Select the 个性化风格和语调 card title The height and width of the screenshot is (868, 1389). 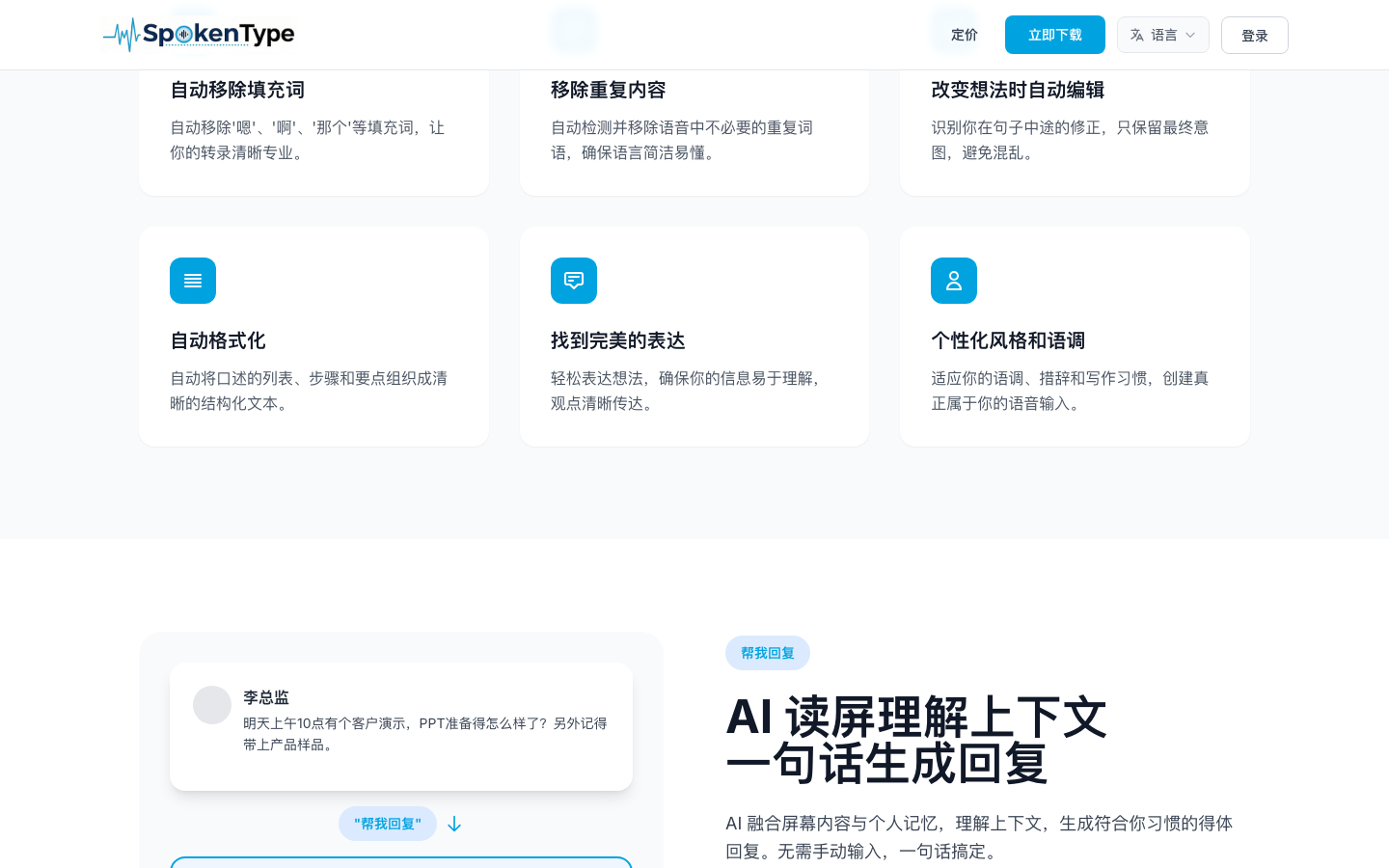pyautogui.click(x=1008, y=340)
